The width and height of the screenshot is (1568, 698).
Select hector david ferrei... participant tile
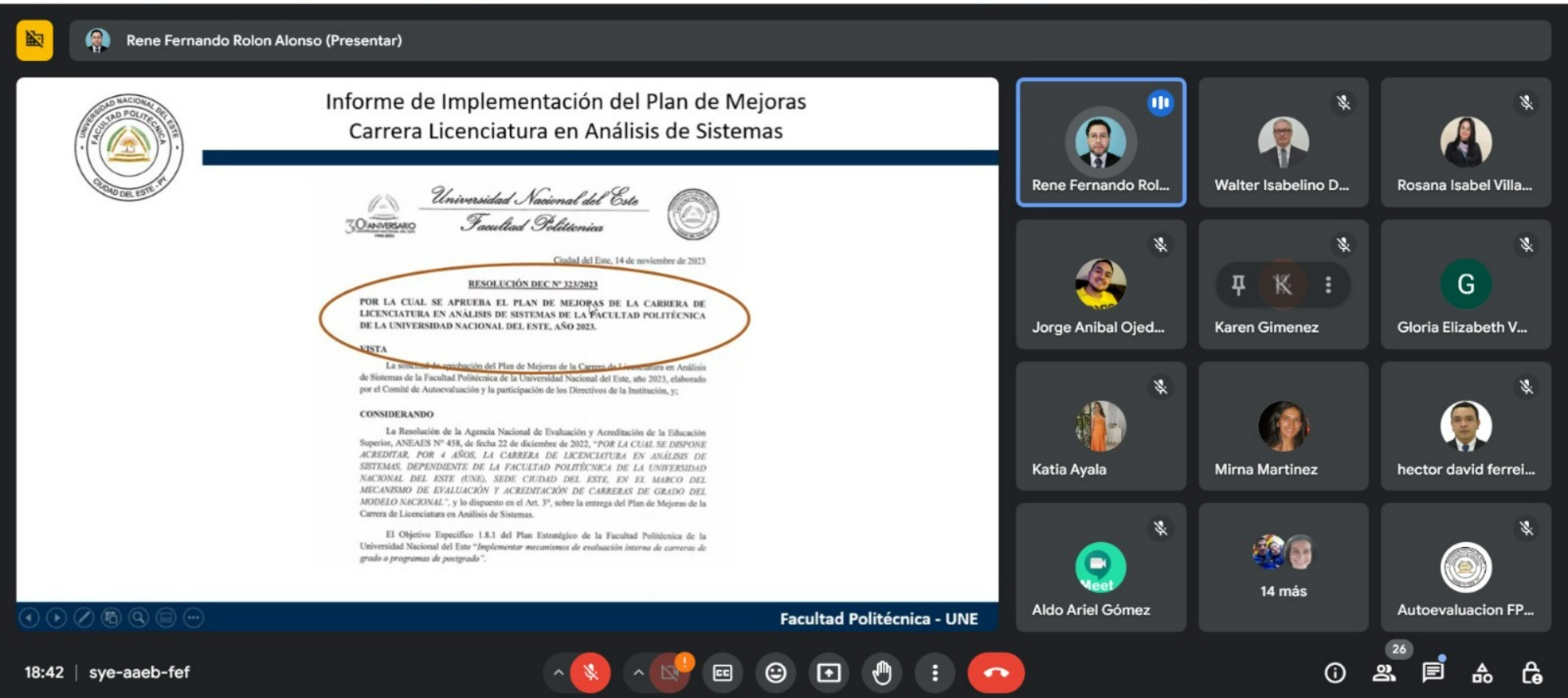tap(1465, 426)
